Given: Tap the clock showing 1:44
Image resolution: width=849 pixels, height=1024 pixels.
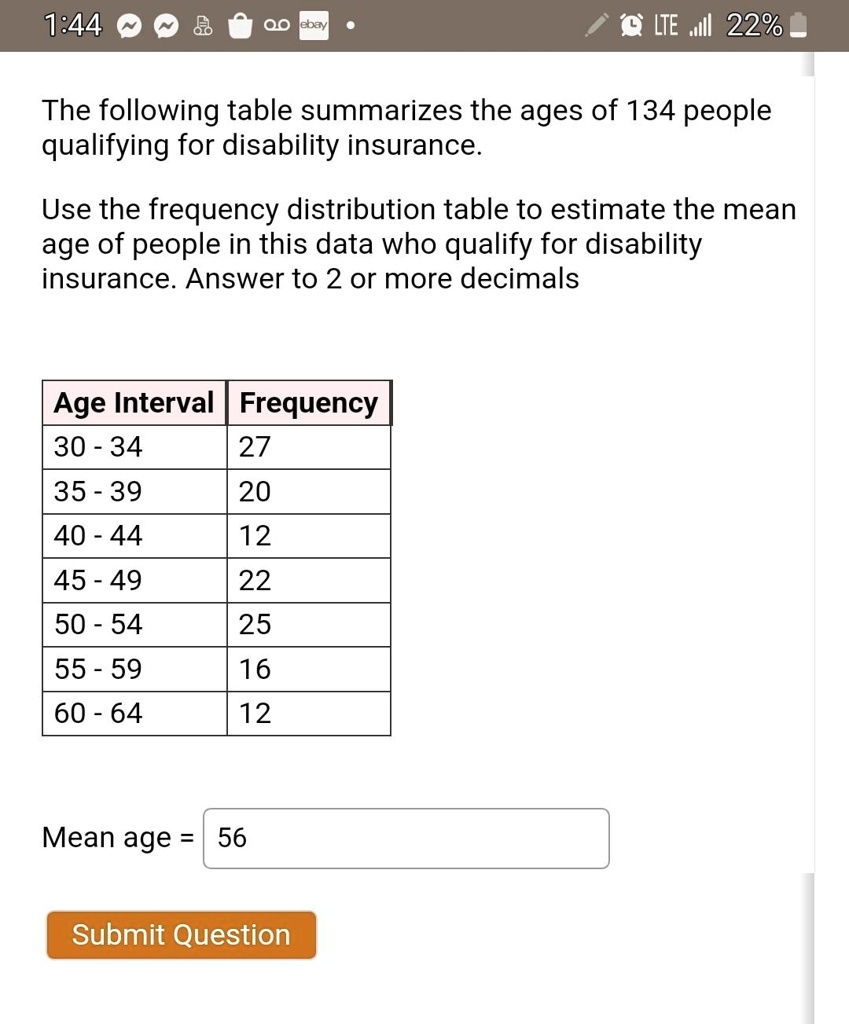Looking at the screenshot, I should pos(71,24).
